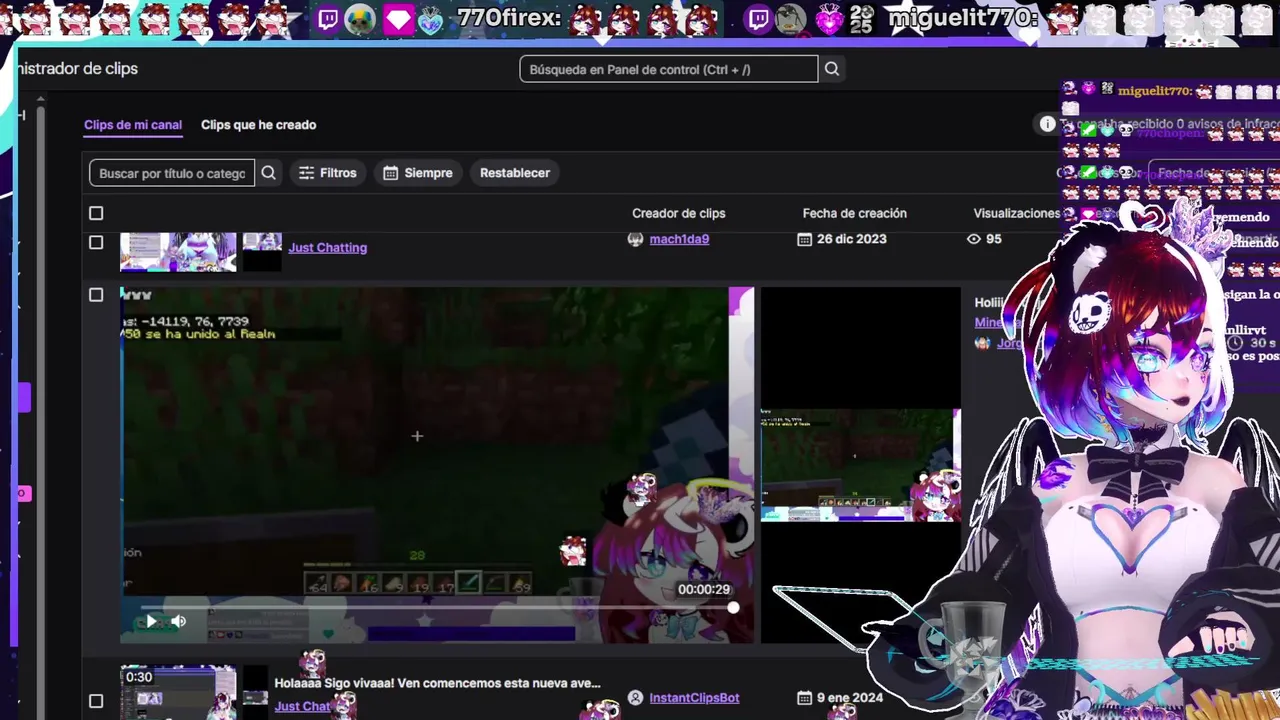The image size is (1280, 720).
Task: Click the 9 ene 2024 date text
Action: [x=850, y=698]
